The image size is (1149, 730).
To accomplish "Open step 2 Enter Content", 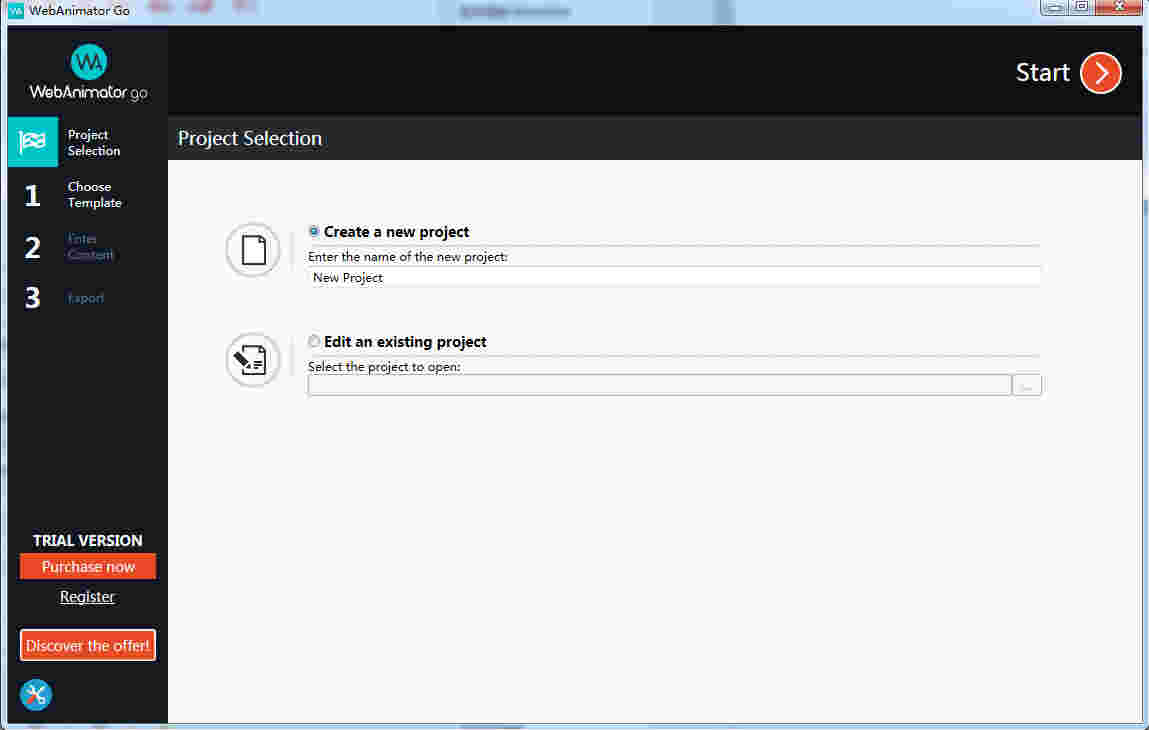I will tap(91, 247).
